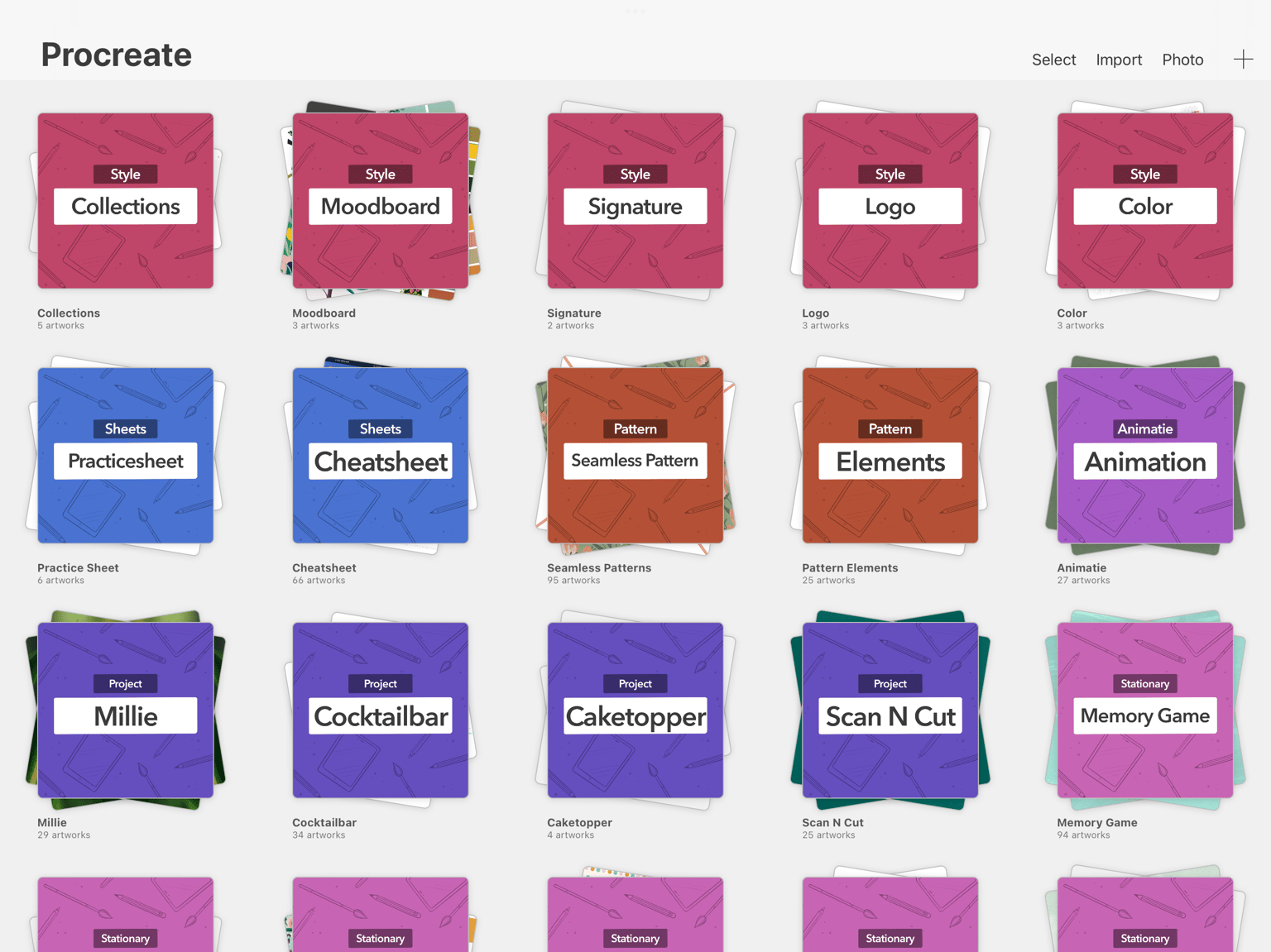
Task: Click the '29 artworks' count text
Action: pos(64,835)
